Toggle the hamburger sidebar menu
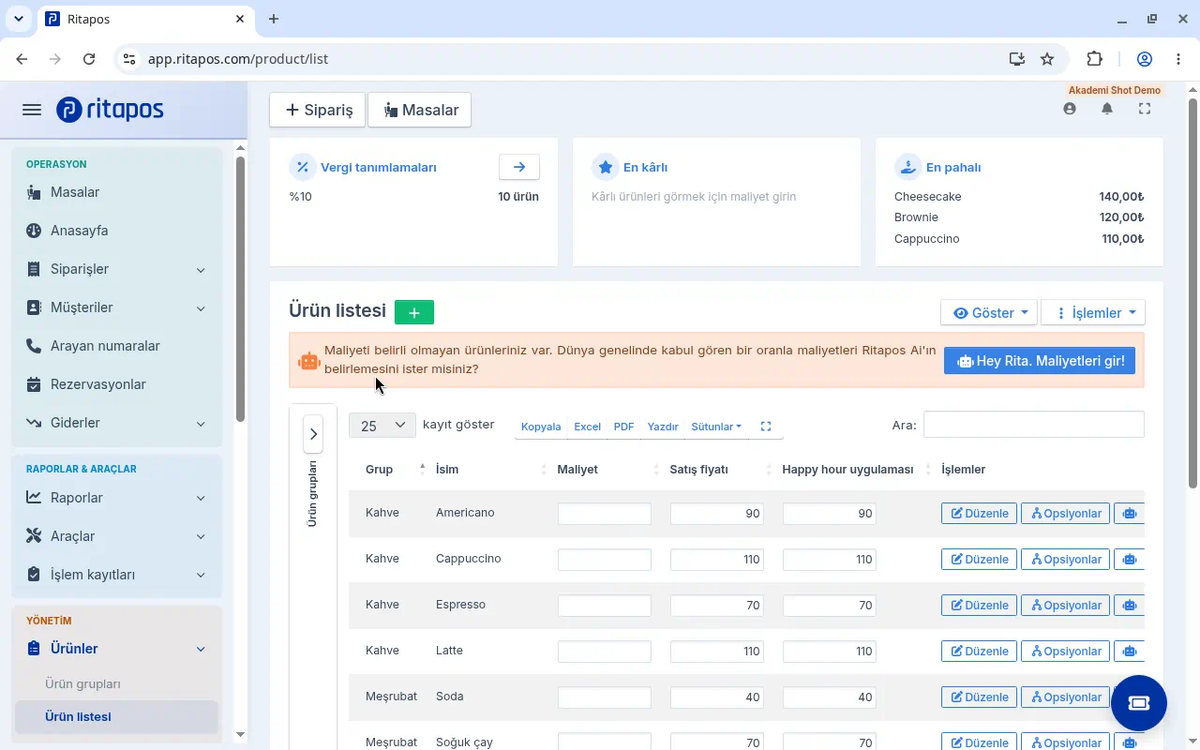The width and height of the screenshot is (1200, 750). [32, 110]
